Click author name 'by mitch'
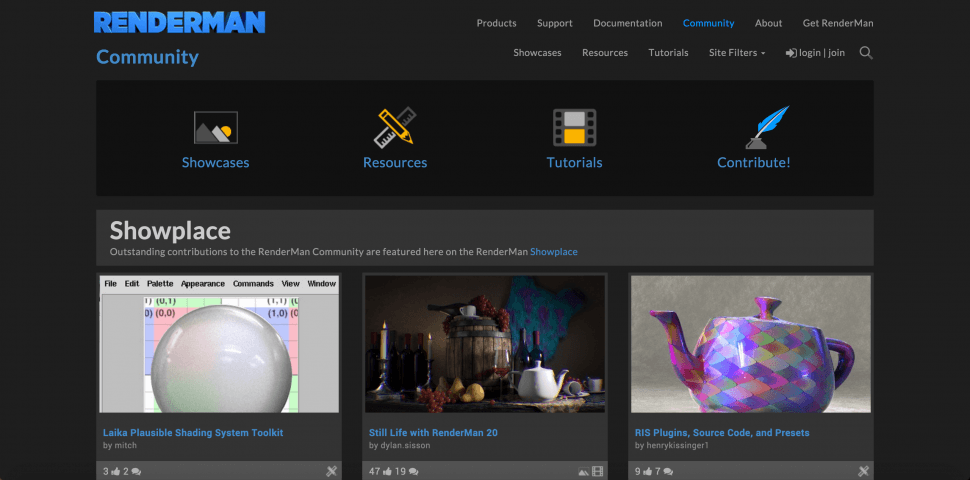 point(119,445)
